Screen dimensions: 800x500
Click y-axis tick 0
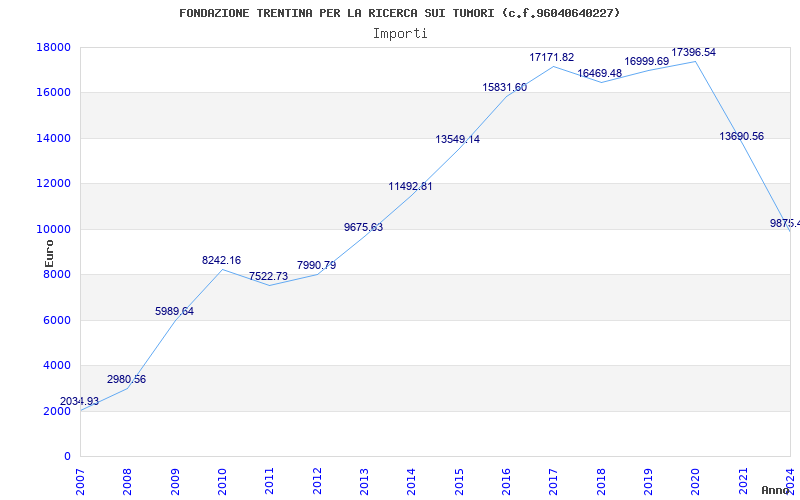pyautogui.click(x=67, y=457)
